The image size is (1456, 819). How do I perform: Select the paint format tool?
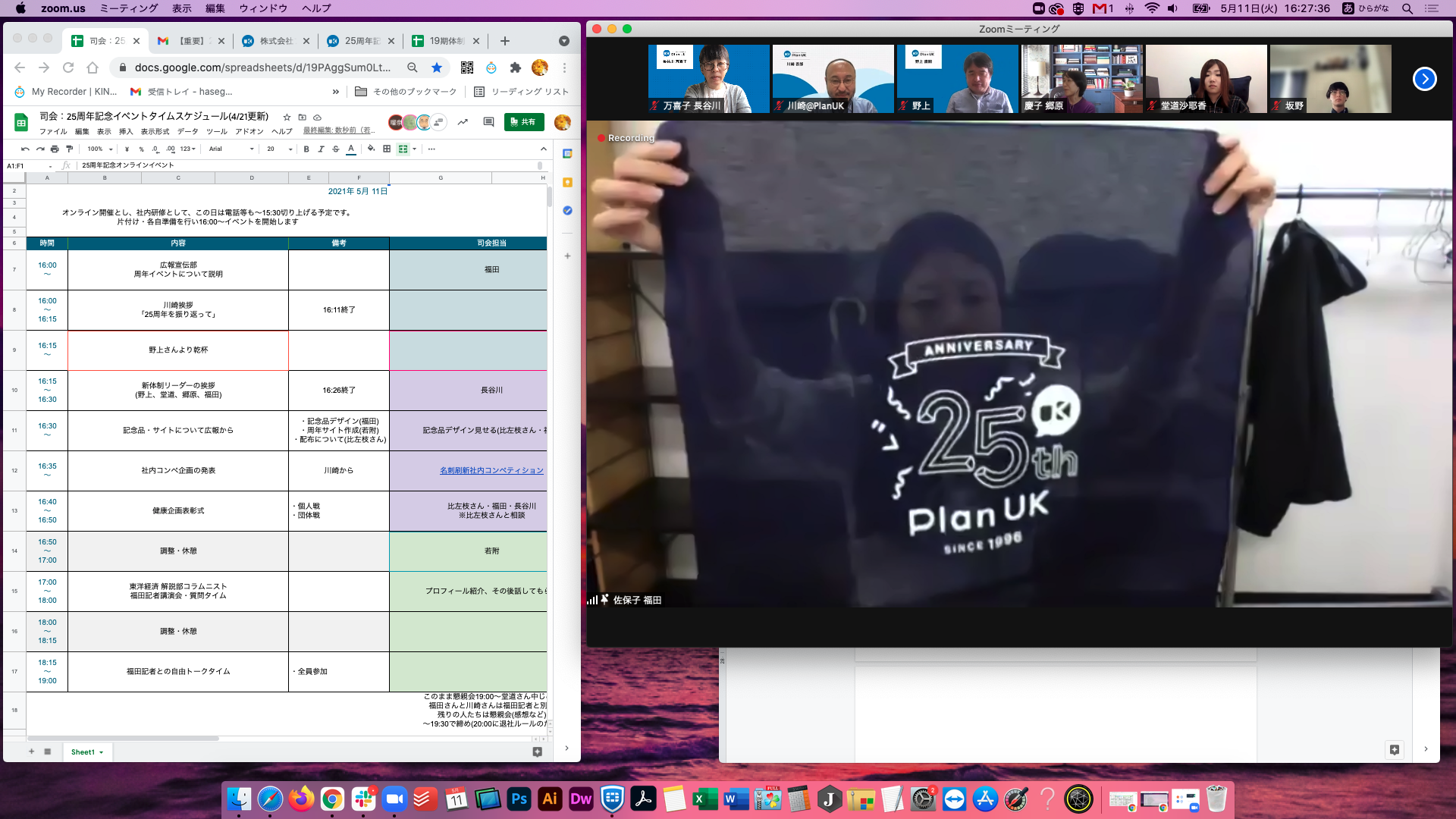click(x=69, y=149)
